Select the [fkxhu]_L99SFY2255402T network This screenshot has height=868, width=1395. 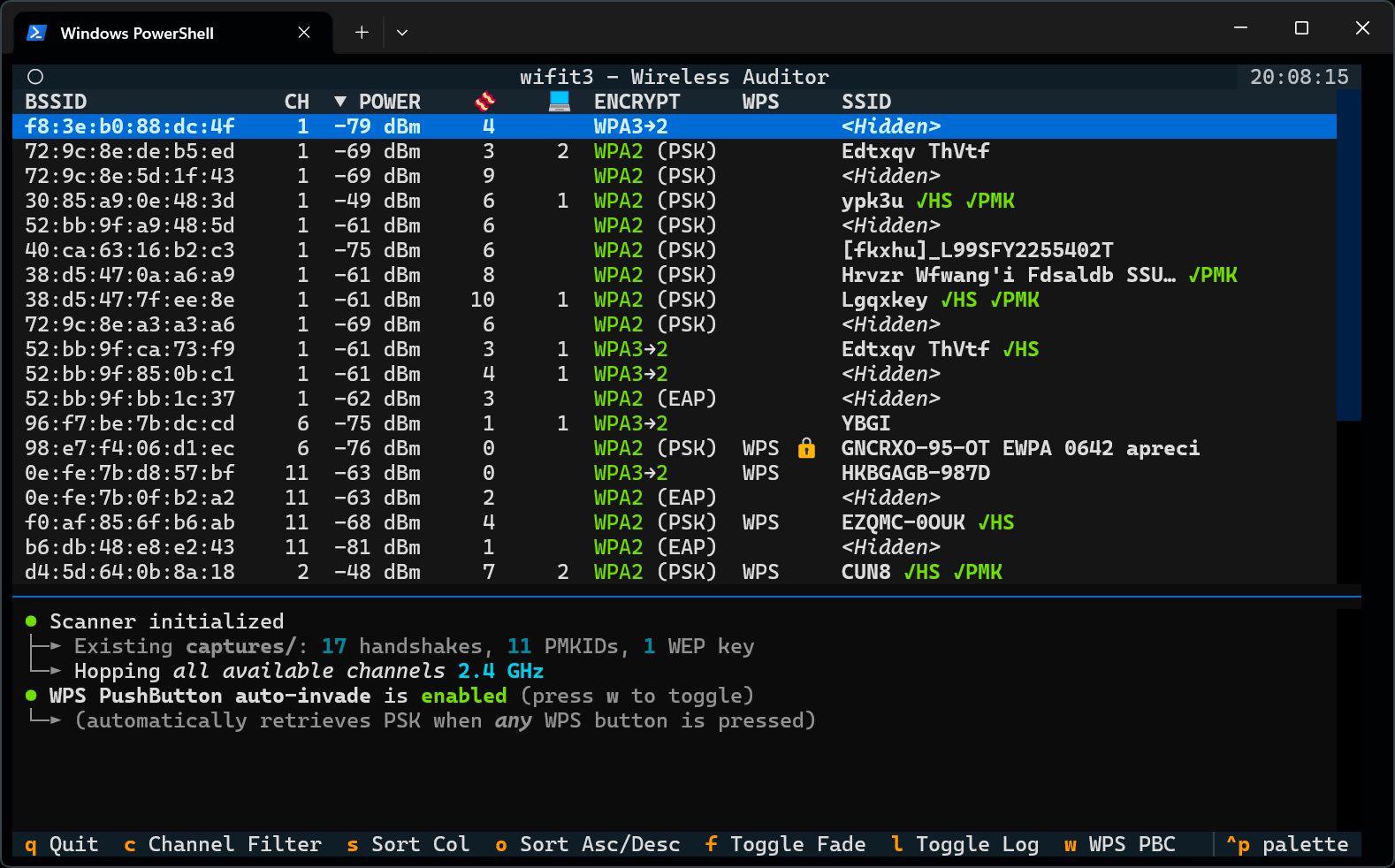(x=675, y=250)
